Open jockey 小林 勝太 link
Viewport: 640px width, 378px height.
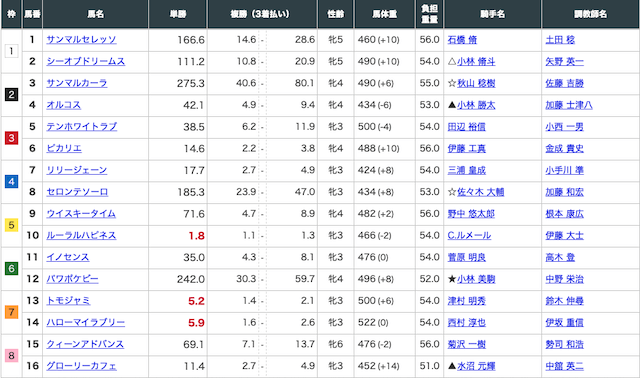point(476,105)
